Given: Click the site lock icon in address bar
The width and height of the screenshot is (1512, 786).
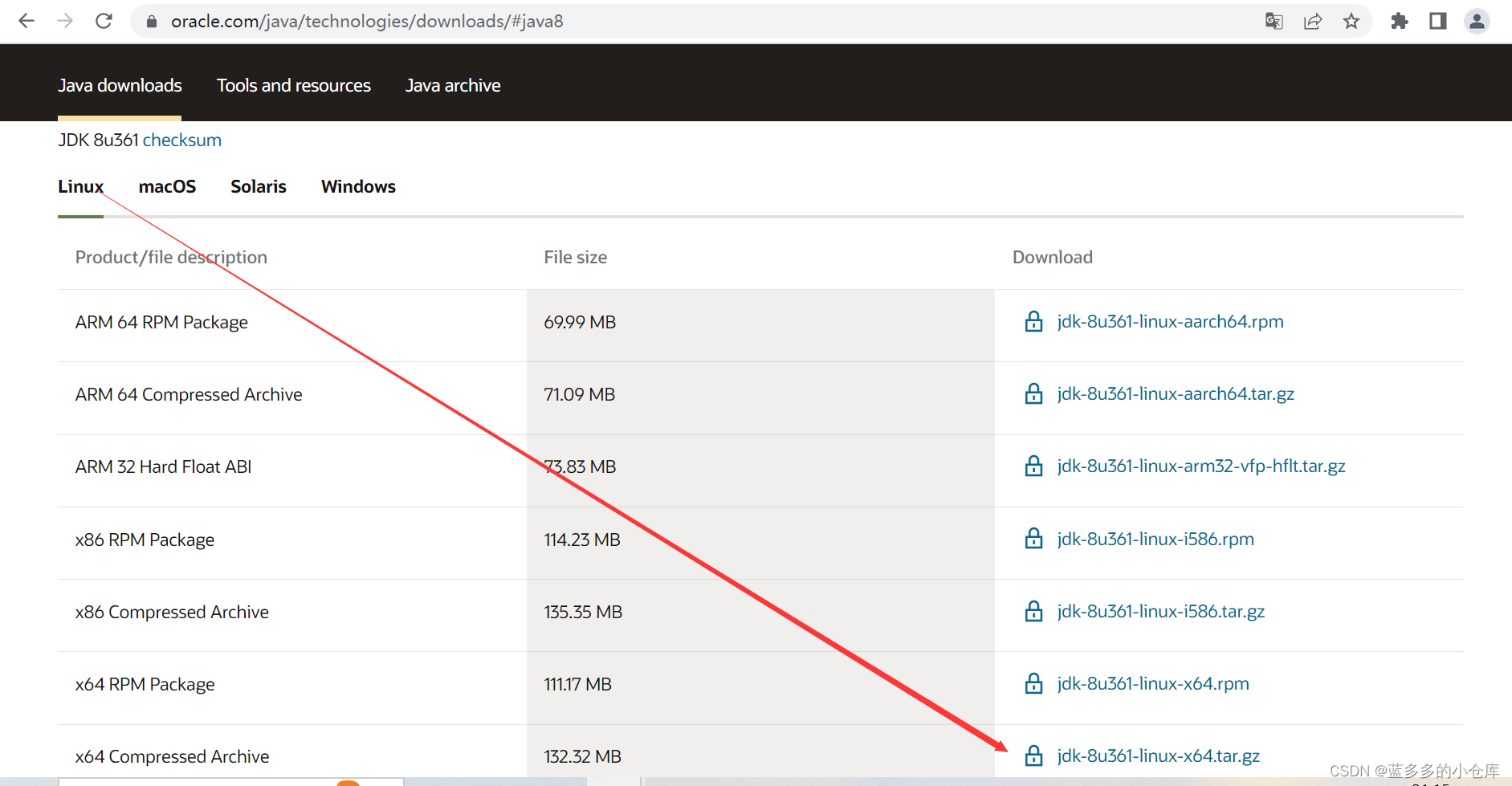Looking at the screenshot, I should 151,22.
